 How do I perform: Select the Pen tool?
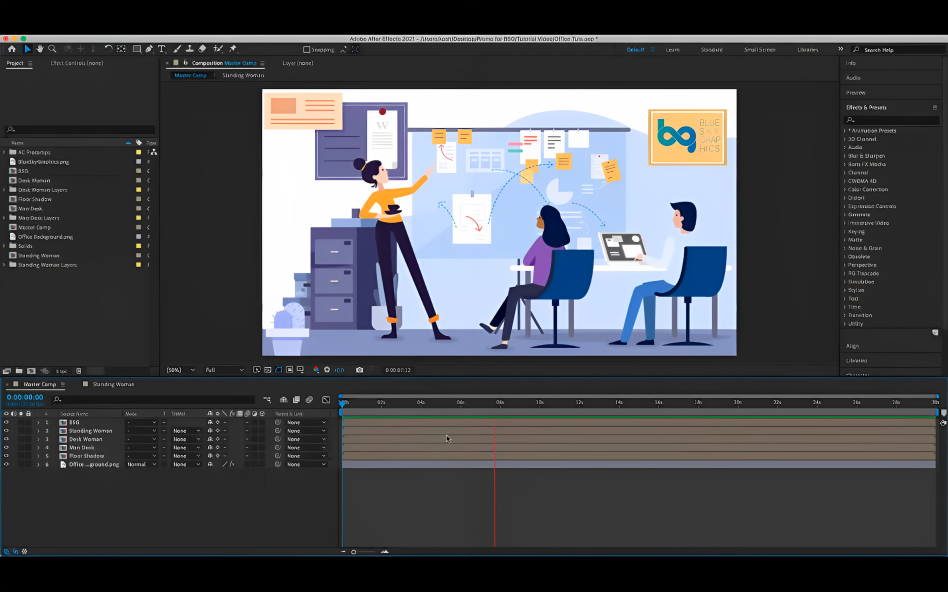click(x=149, y=49)
